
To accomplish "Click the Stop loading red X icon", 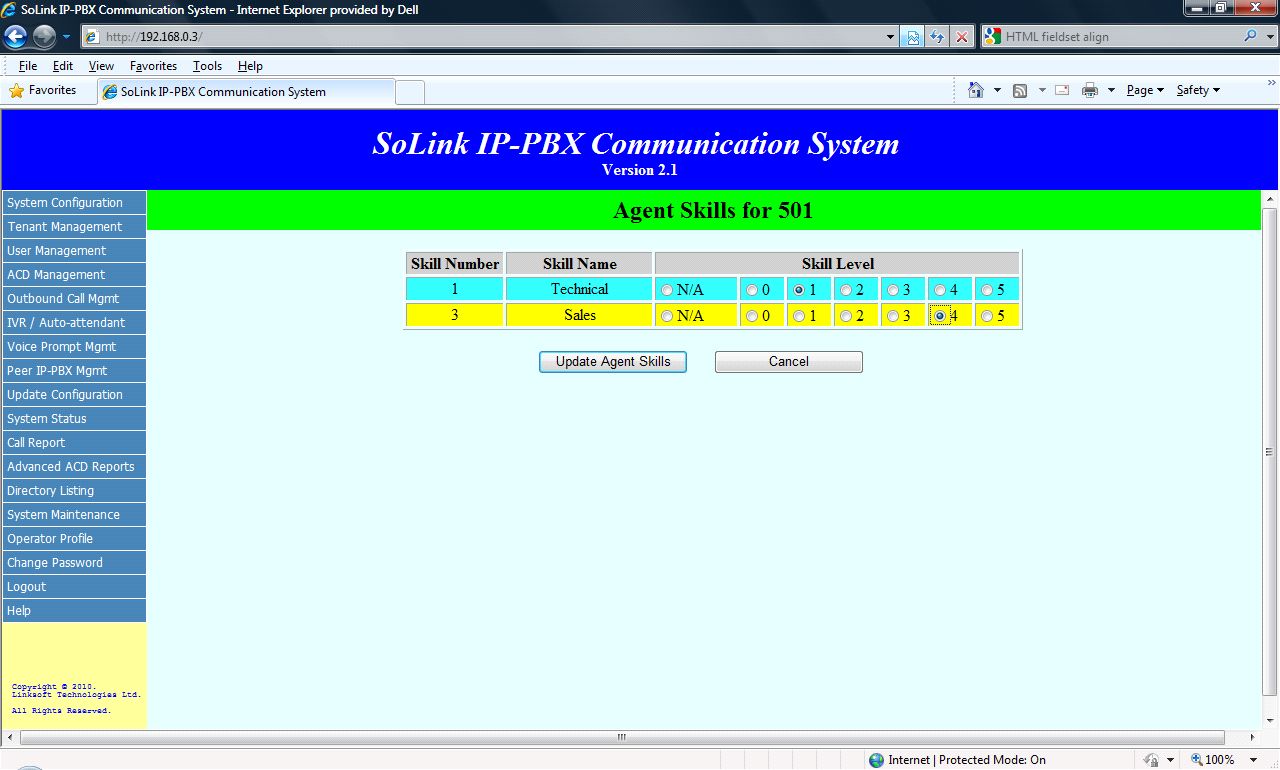I will tap(962, 37).
